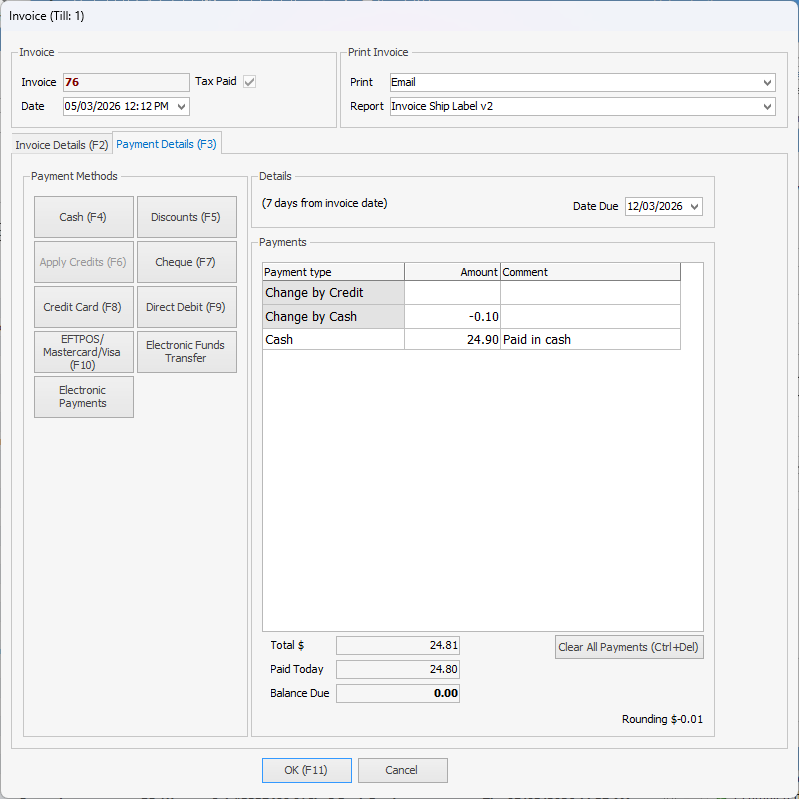Viewport: 799px width, 799px height.
Task: Expand the Report dropdown arrow
Action: click(x=767, y=106)
